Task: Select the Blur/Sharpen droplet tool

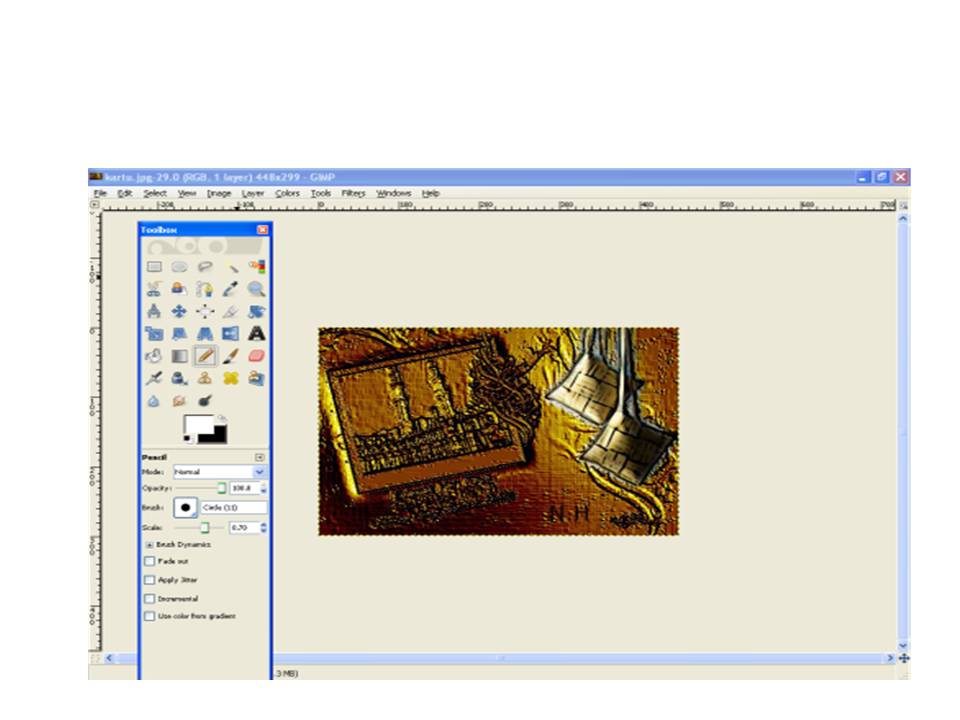Action: coord(154,401)
